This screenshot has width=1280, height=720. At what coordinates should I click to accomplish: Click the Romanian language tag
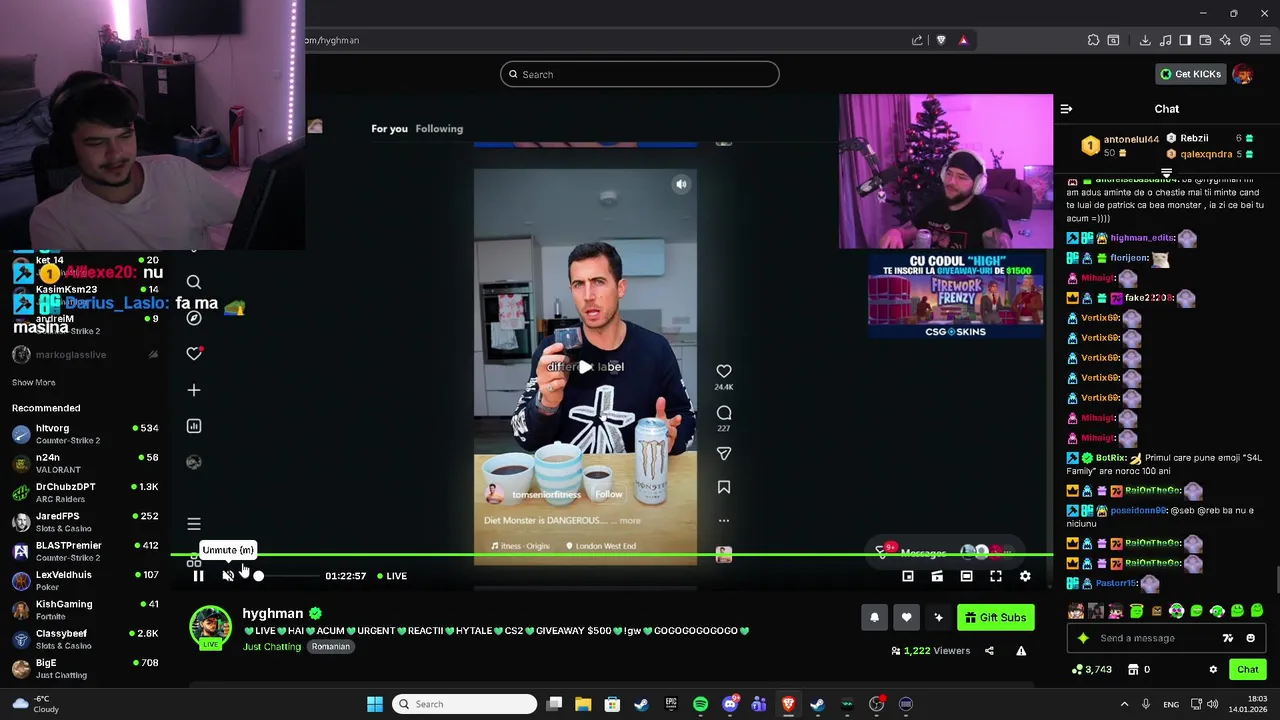pyautogui.click(x=330, y=647)
